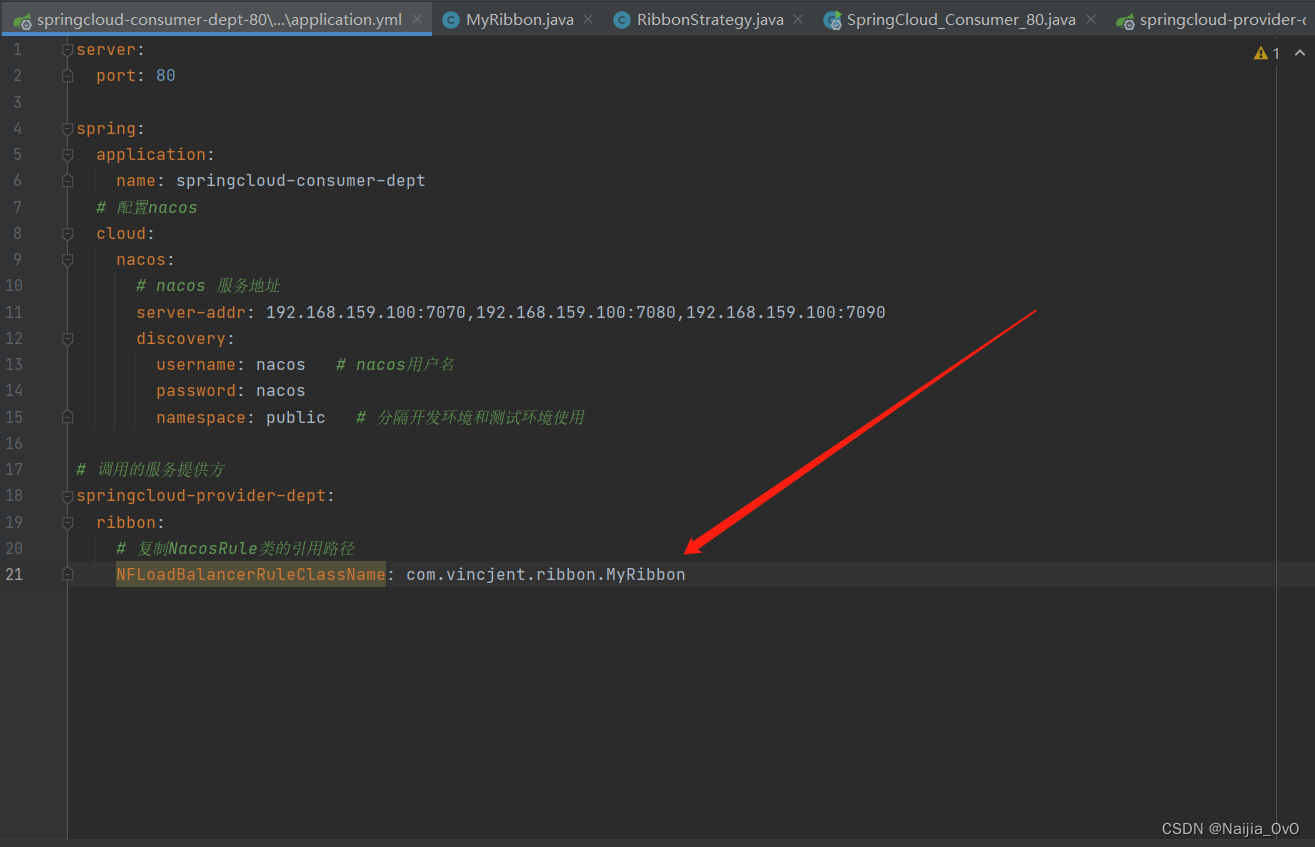1315x847 pixels.
Task: Click the springcloud-consumer-dept name value
Action: pos(301,181)
